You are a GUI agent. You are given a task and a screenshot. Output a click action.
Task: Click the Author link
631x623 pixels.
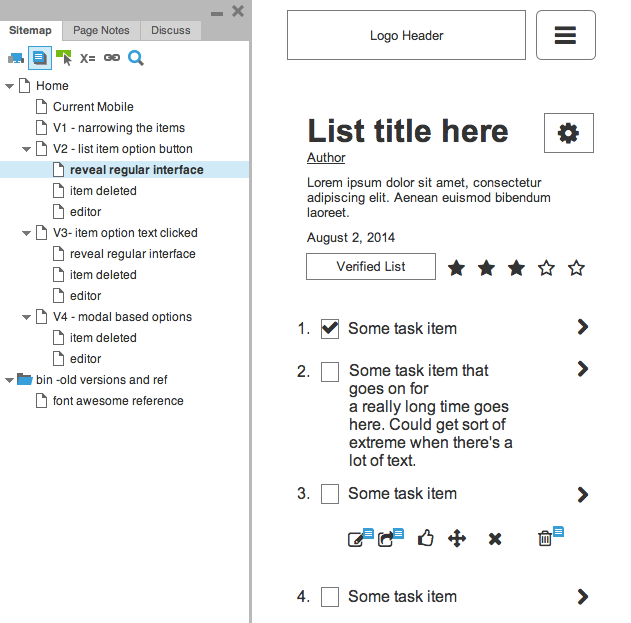click(x=326, y=158)
